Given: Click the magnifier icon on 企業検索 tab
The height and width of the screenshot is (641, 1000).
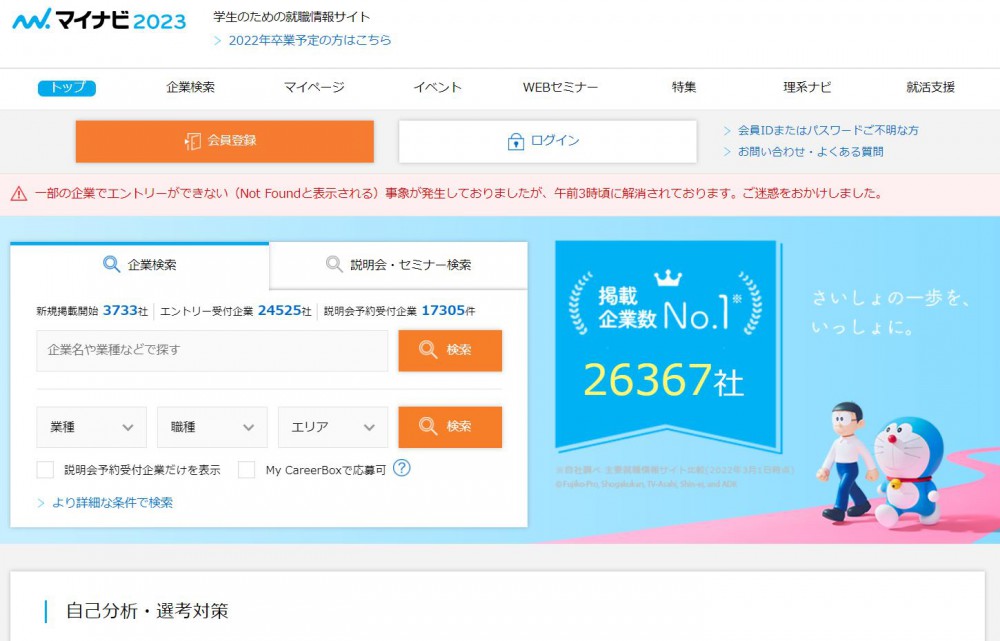Looking at the screenshot, I should [x=112, y=264].
